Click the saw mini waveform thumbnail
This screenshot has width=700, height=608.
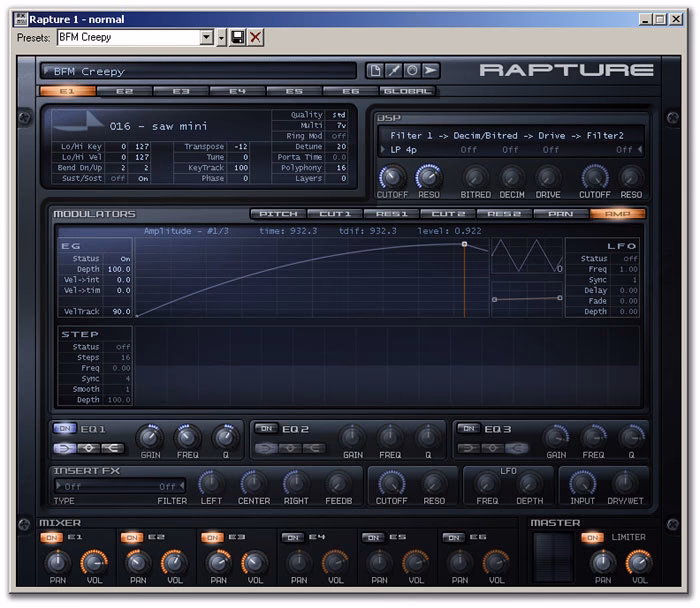point(78,121)
